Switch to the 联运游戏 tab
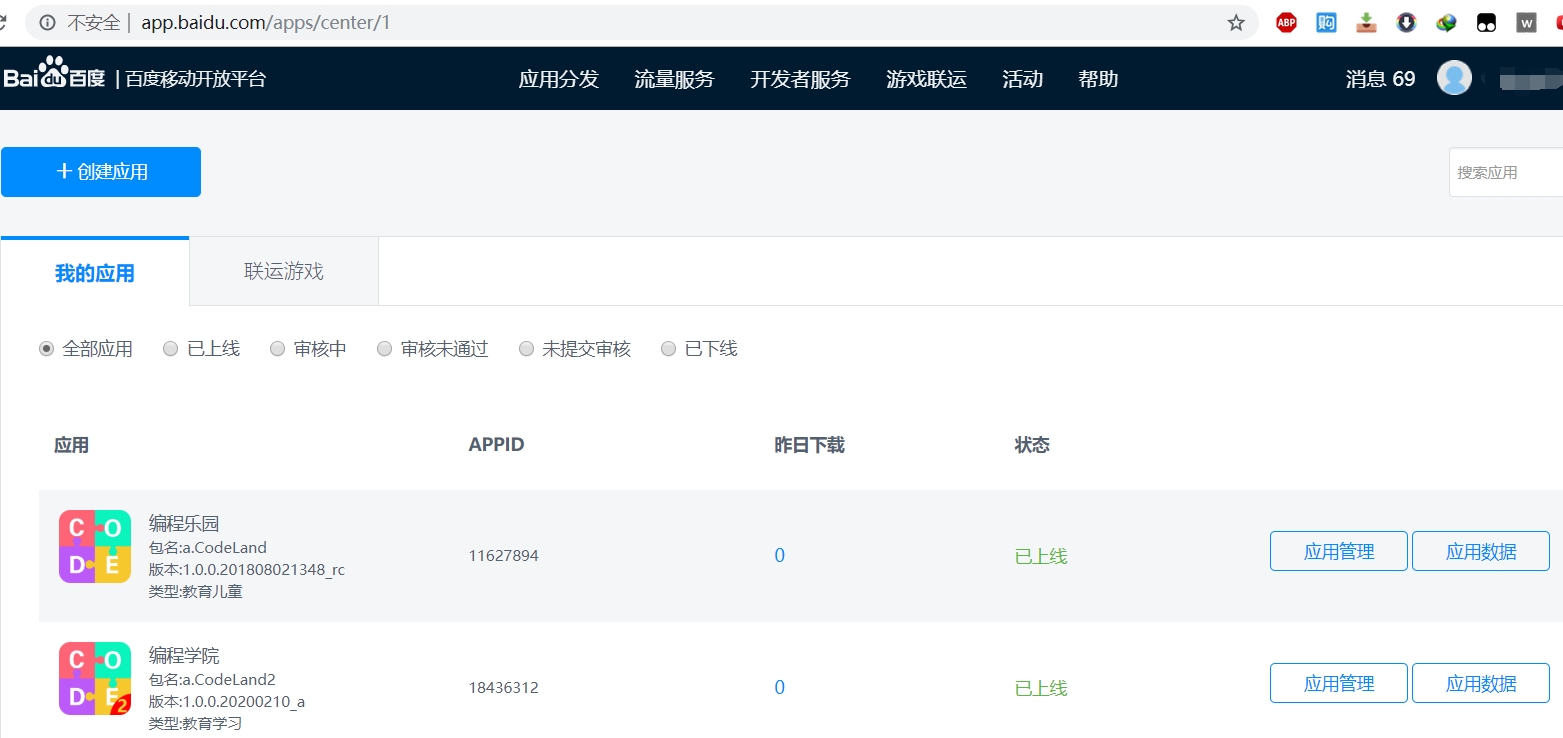 284,271
